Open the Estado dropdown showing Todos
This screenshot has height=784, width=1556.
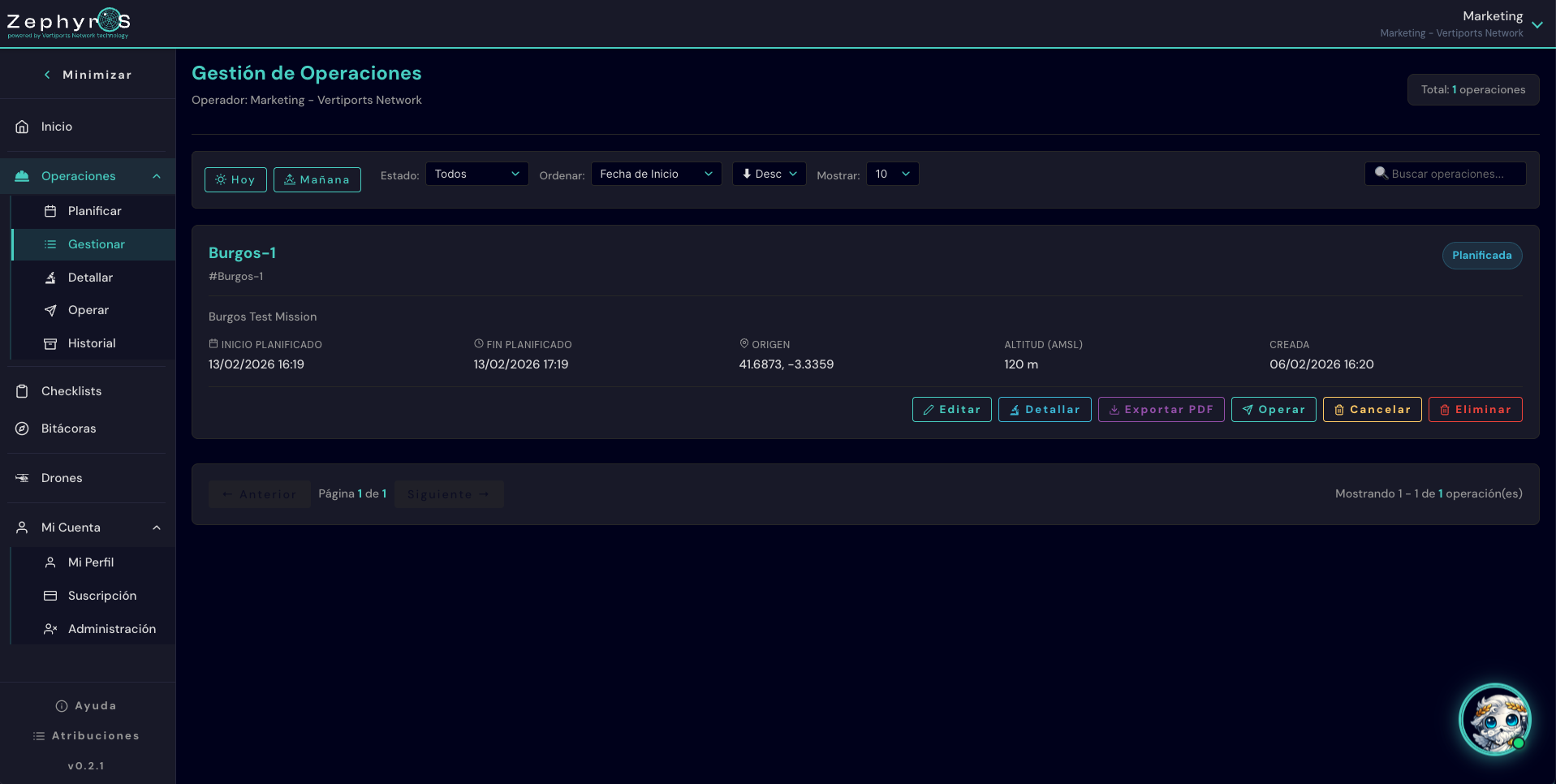click(x=476, y=174)
